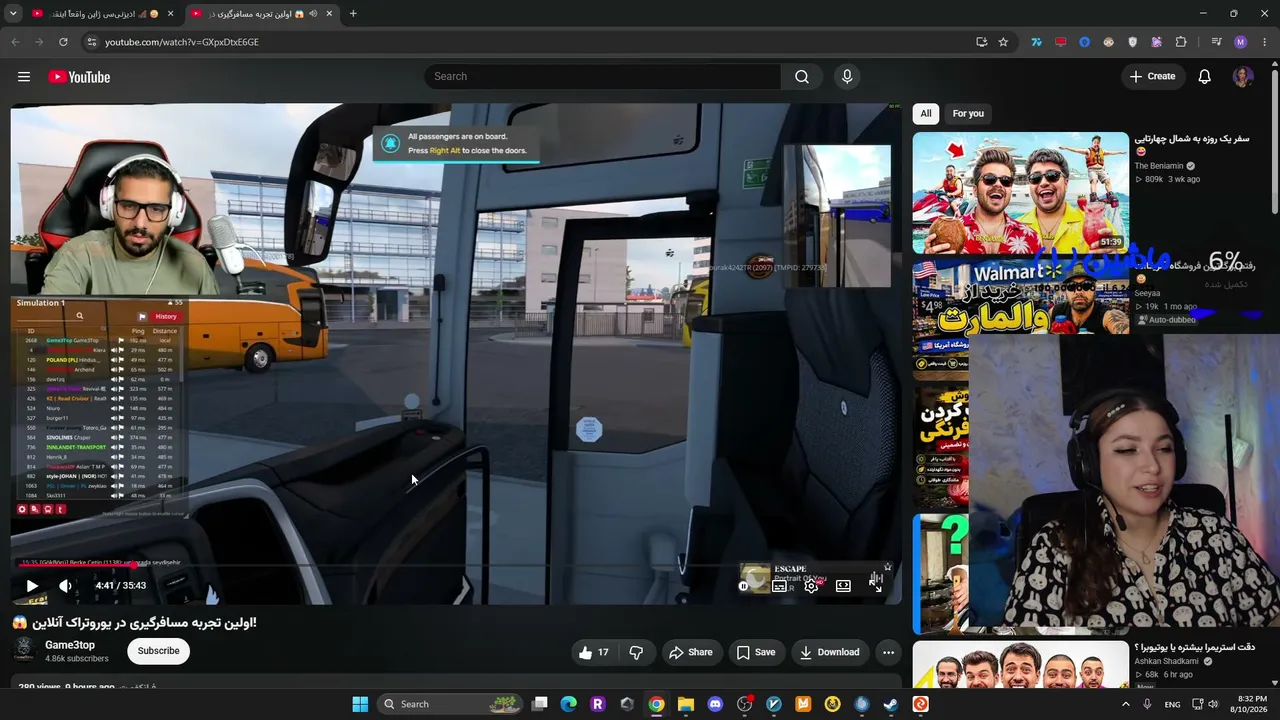Start voice search with the microphone
Screen dimensions: 1280x720
click(x=847, y=77)
